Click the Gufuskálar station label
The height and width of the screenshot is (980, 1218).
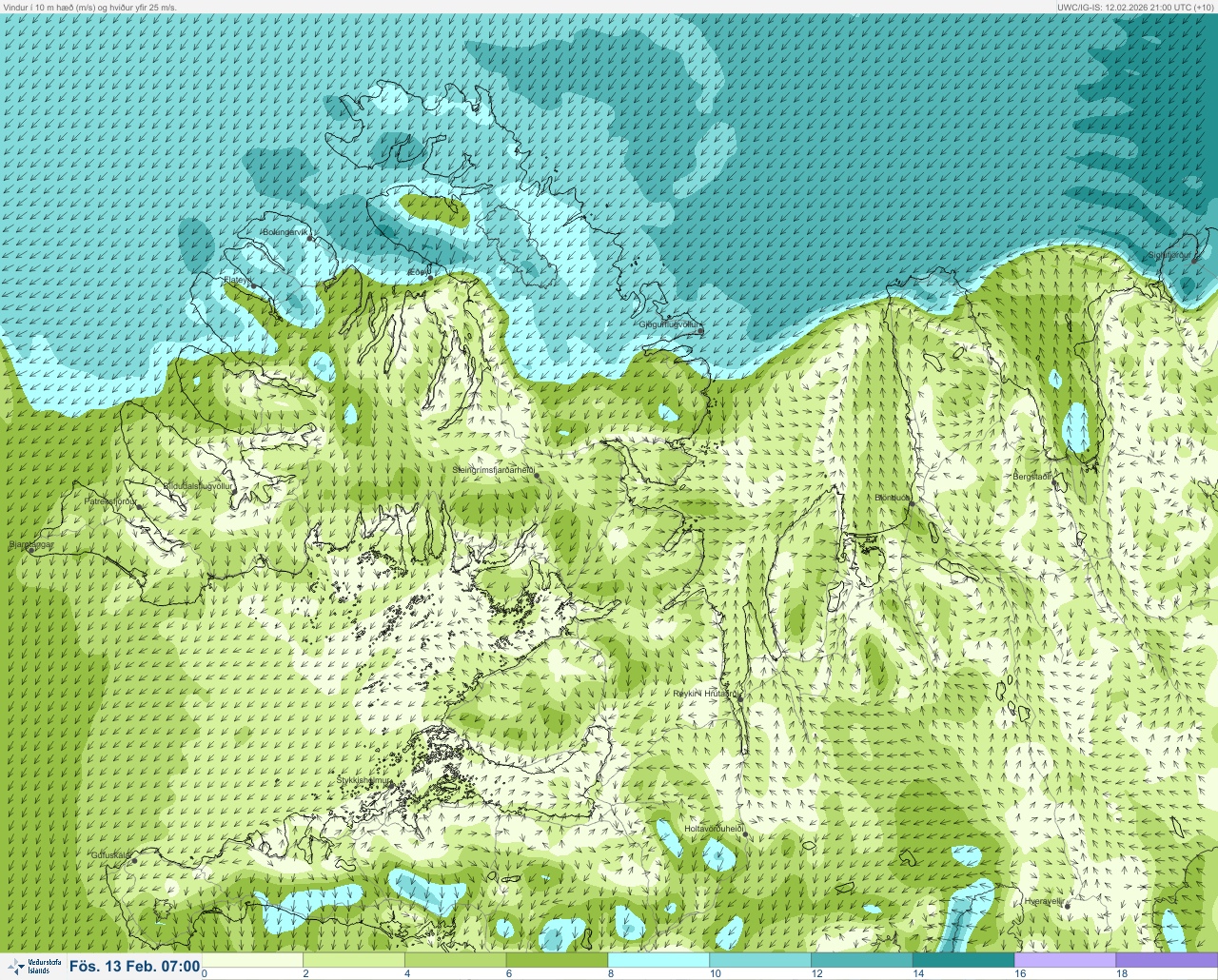pos(110,854)
